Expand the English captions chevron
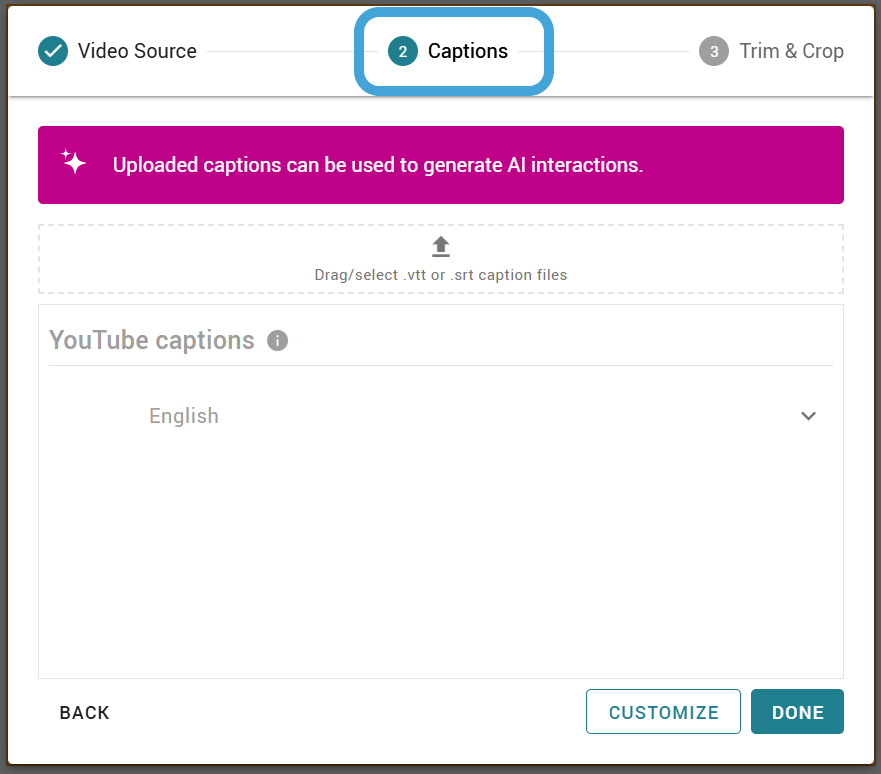The height and width of the screenshot is (774, 881). pyautogui.click(x=808, y=416)
